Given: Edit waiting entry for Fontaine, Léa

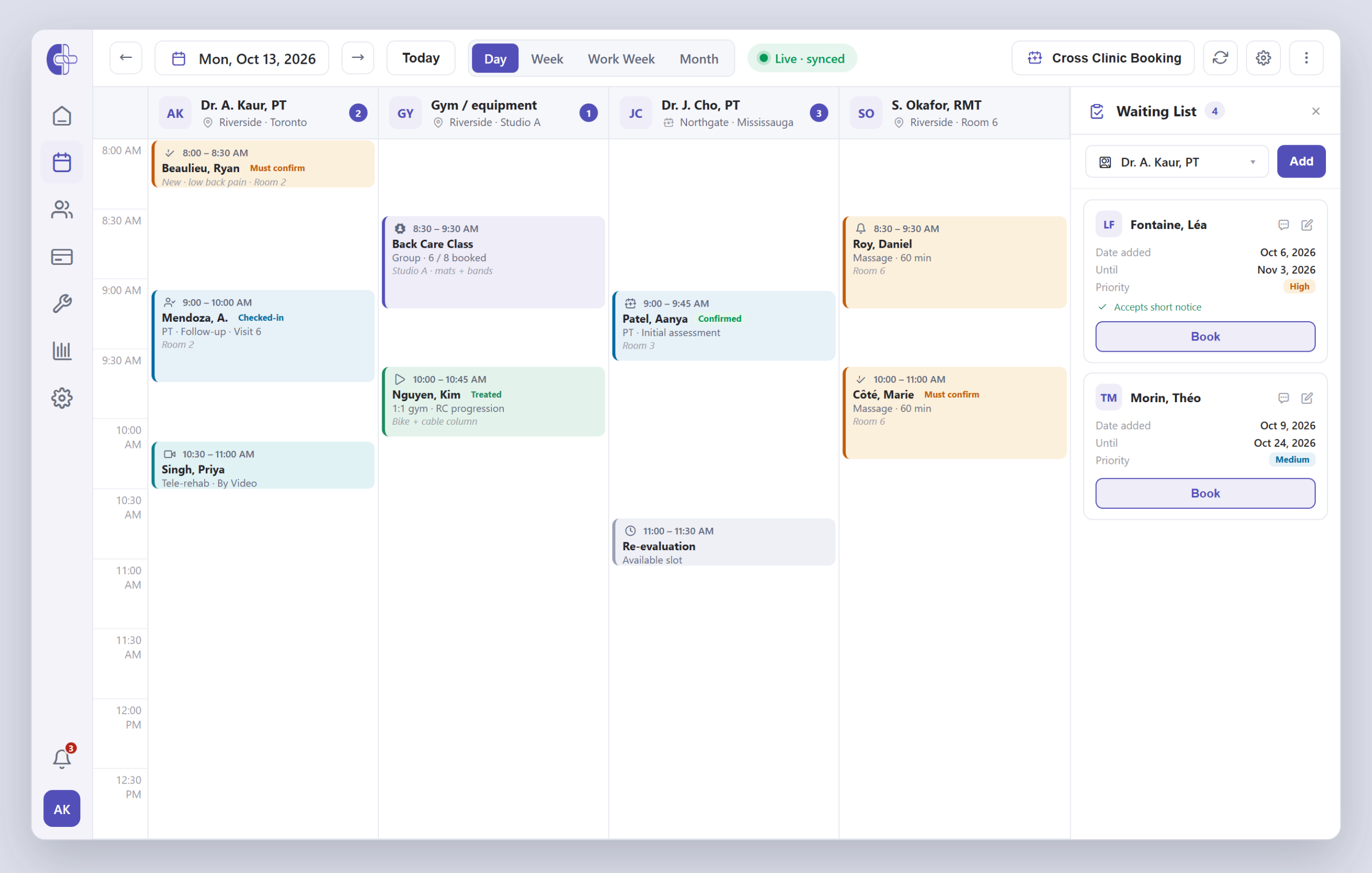Looking at the screenshot, I should point(1307,225).
